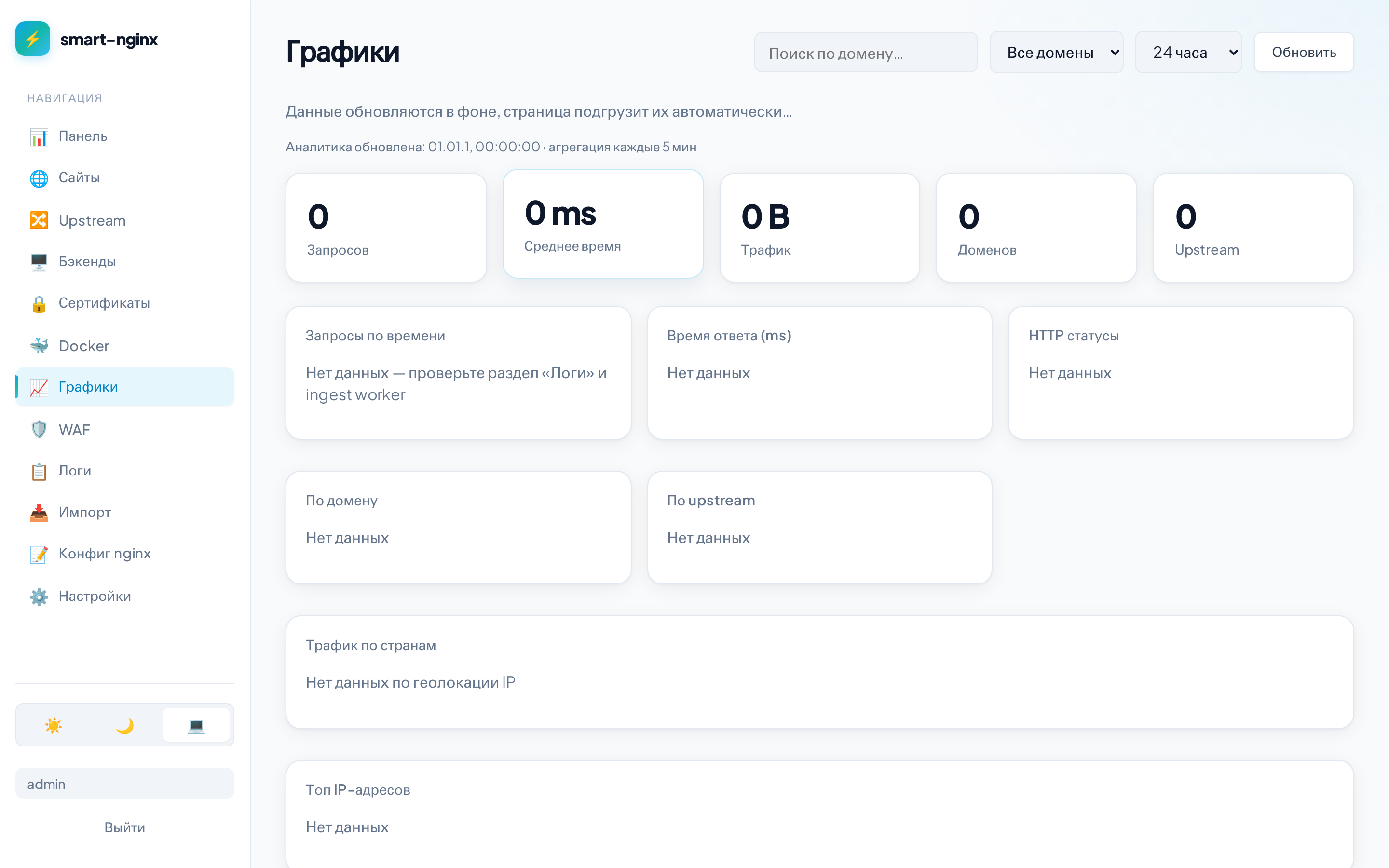Go to Панель menu item
Screen dimensions: 1389x868
pos(124,136)
